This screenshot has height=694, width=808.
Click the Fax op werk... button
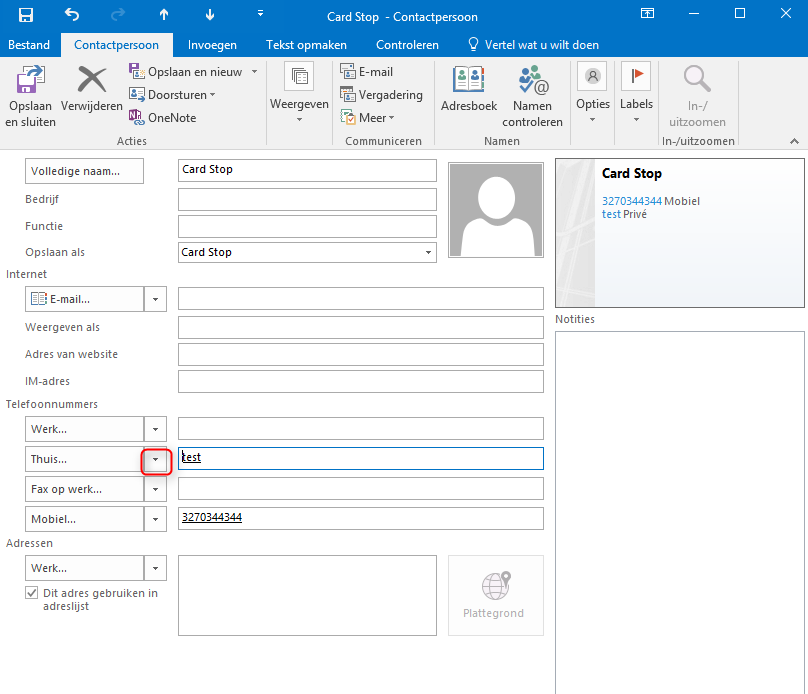tap(85, 489)
